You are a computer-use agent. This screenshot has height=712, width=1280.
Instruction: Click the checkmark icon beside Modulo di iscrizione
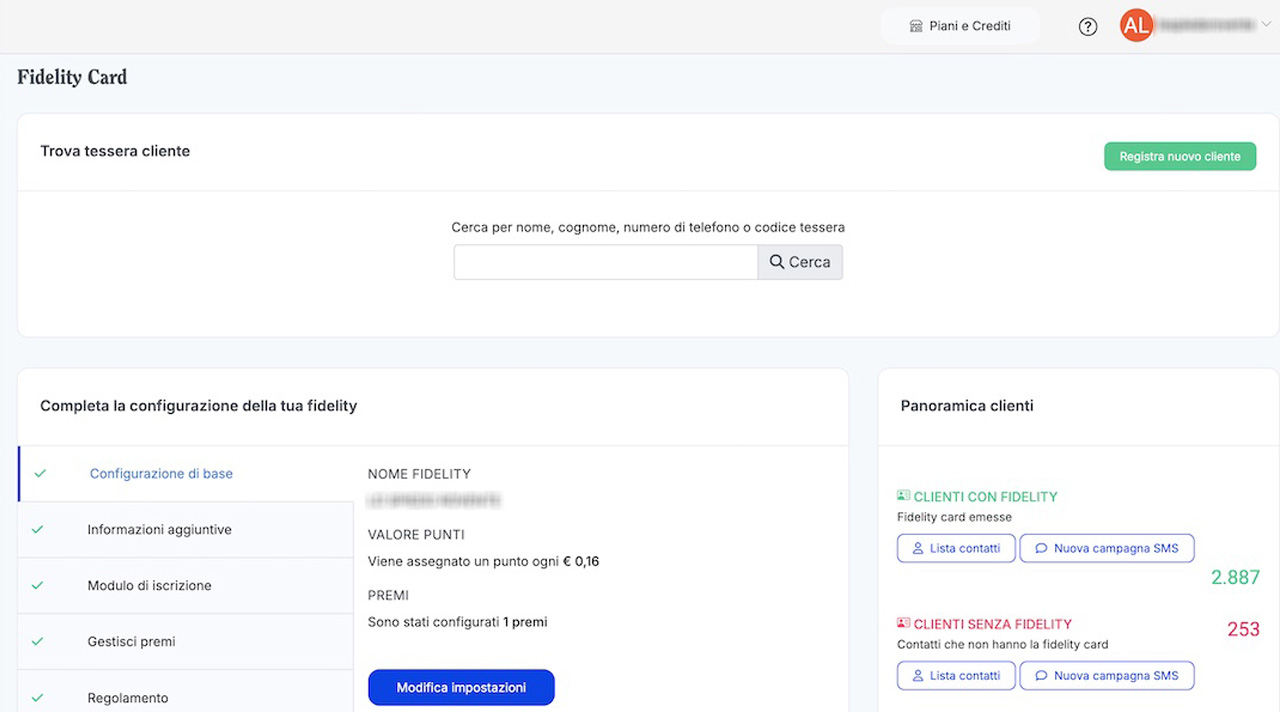[38, 586]
